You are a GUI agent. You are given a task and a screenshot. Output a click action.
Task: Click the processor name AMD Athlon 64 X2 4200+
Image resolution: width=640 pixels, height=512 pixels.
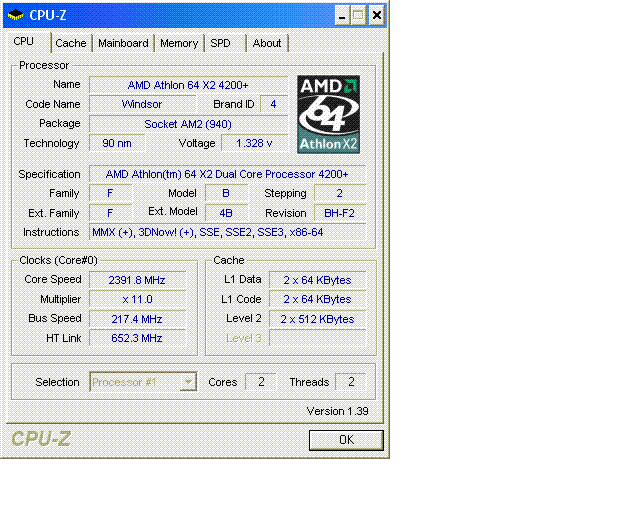188,85
